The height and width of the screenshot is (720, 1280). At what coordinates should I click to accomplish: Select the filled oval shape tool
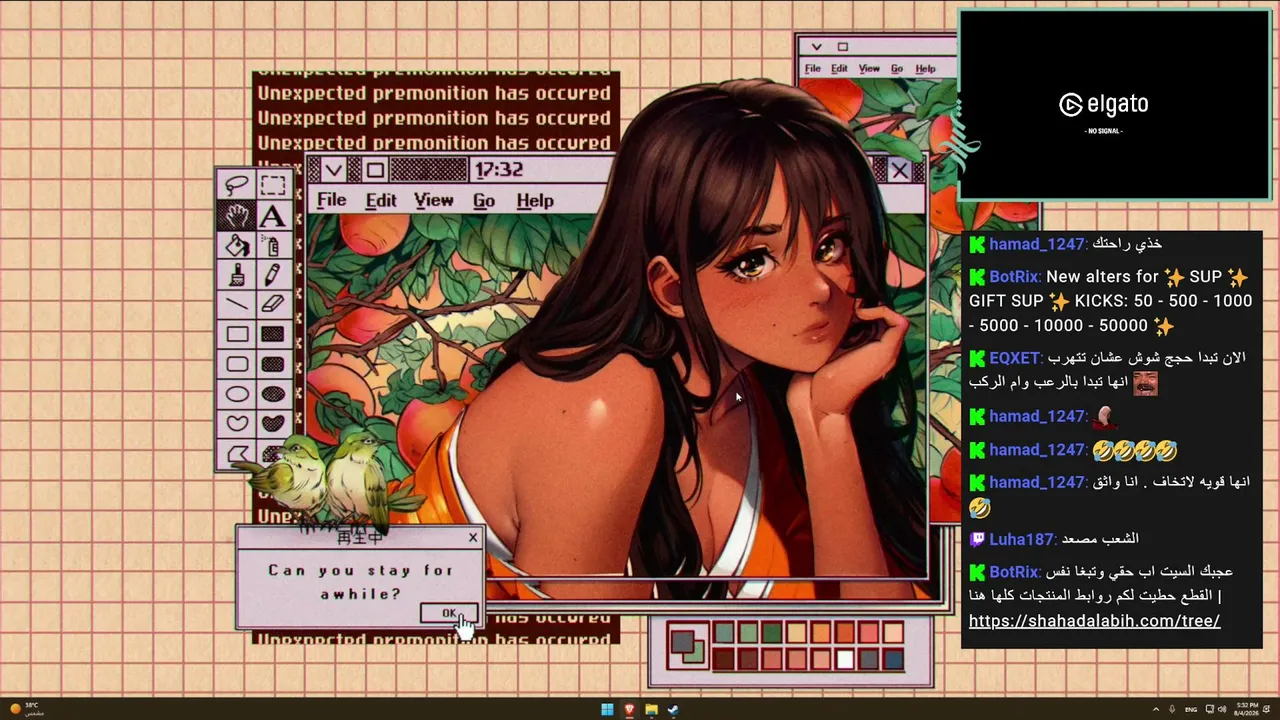[272, 394]
